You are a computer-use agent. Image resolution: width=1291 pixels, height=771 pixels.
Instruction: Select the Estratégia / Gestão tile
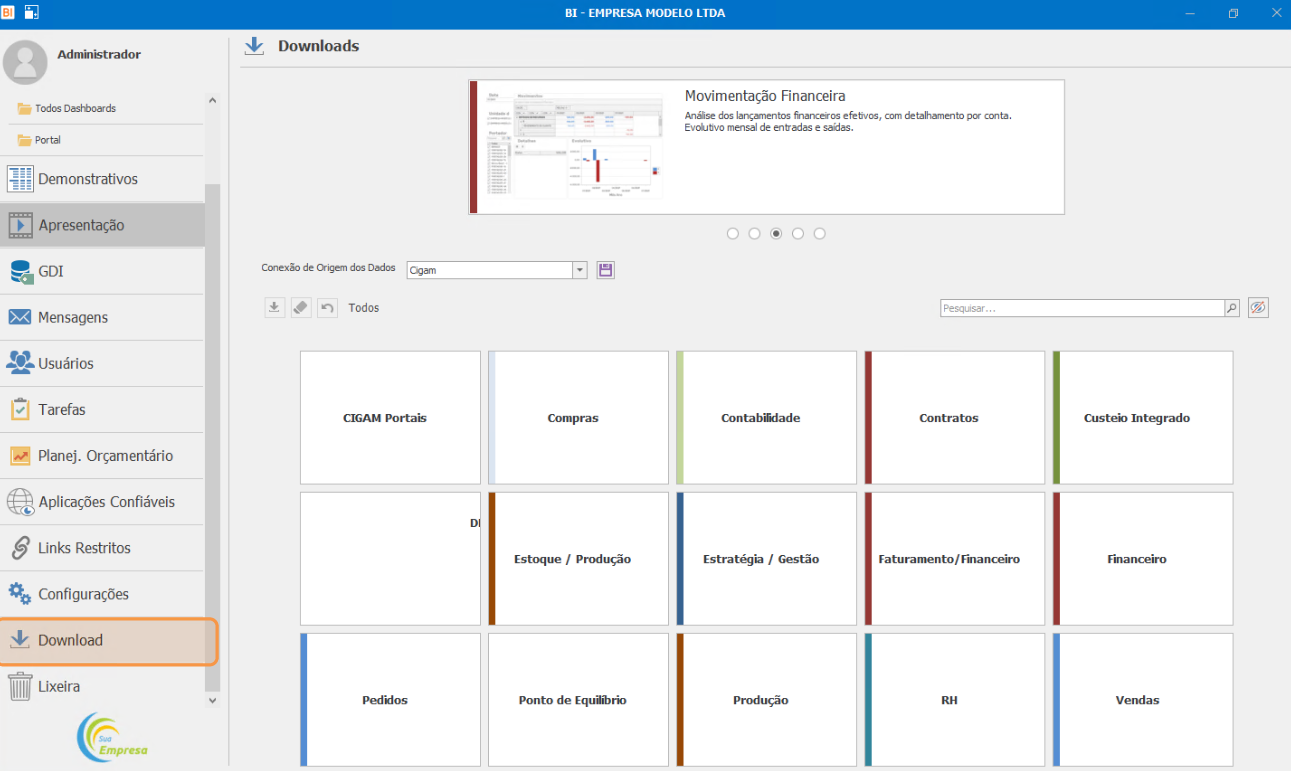[766, 559]
